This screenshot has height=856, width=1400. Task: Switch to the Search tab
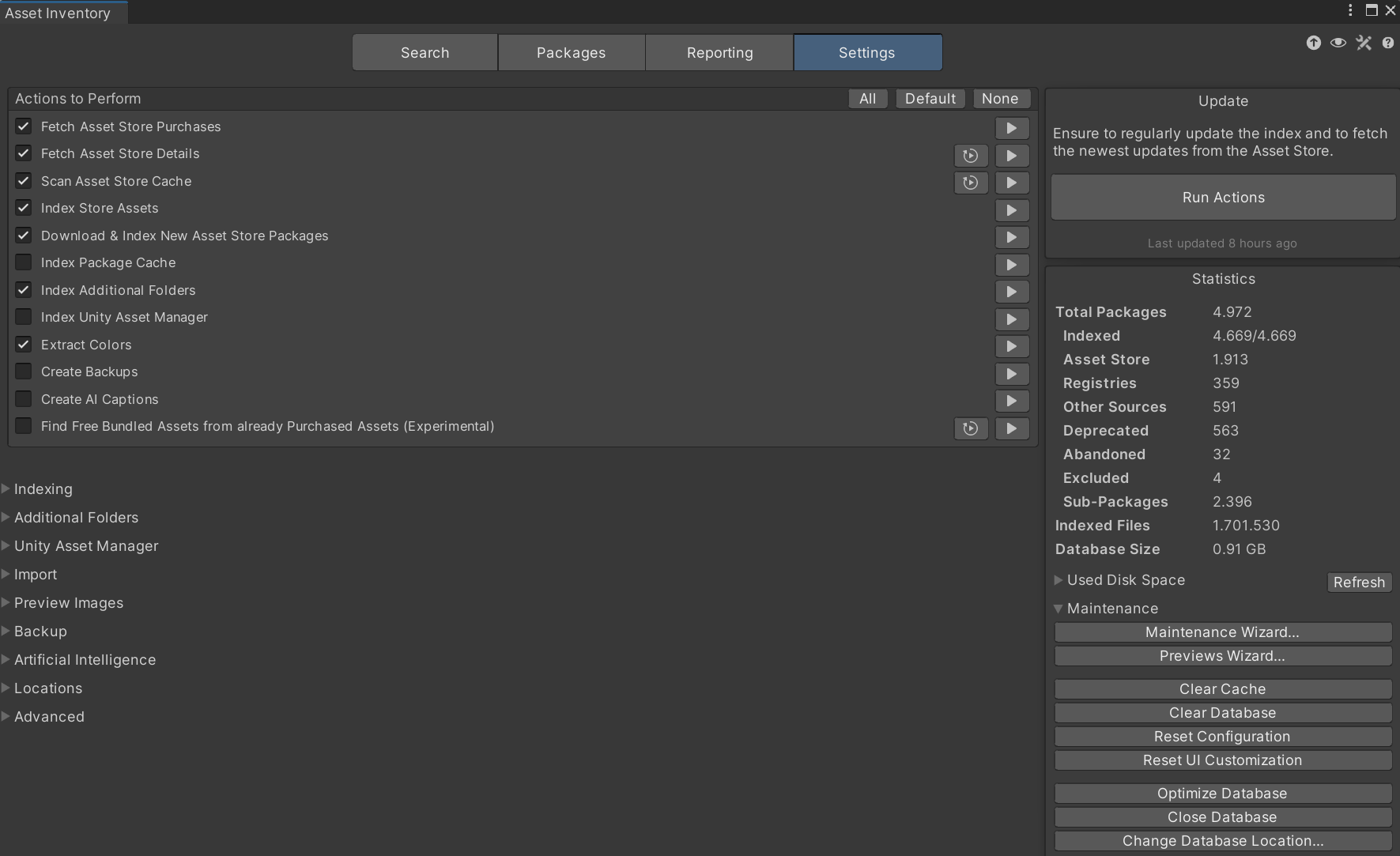425,53
